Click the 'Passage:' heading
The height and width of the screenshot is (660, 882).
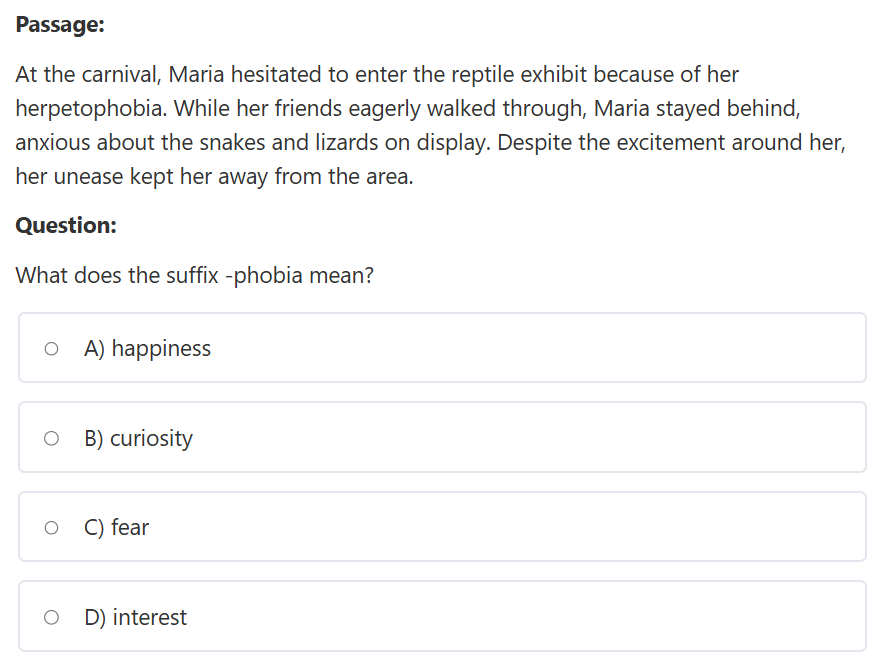point(60,25)
